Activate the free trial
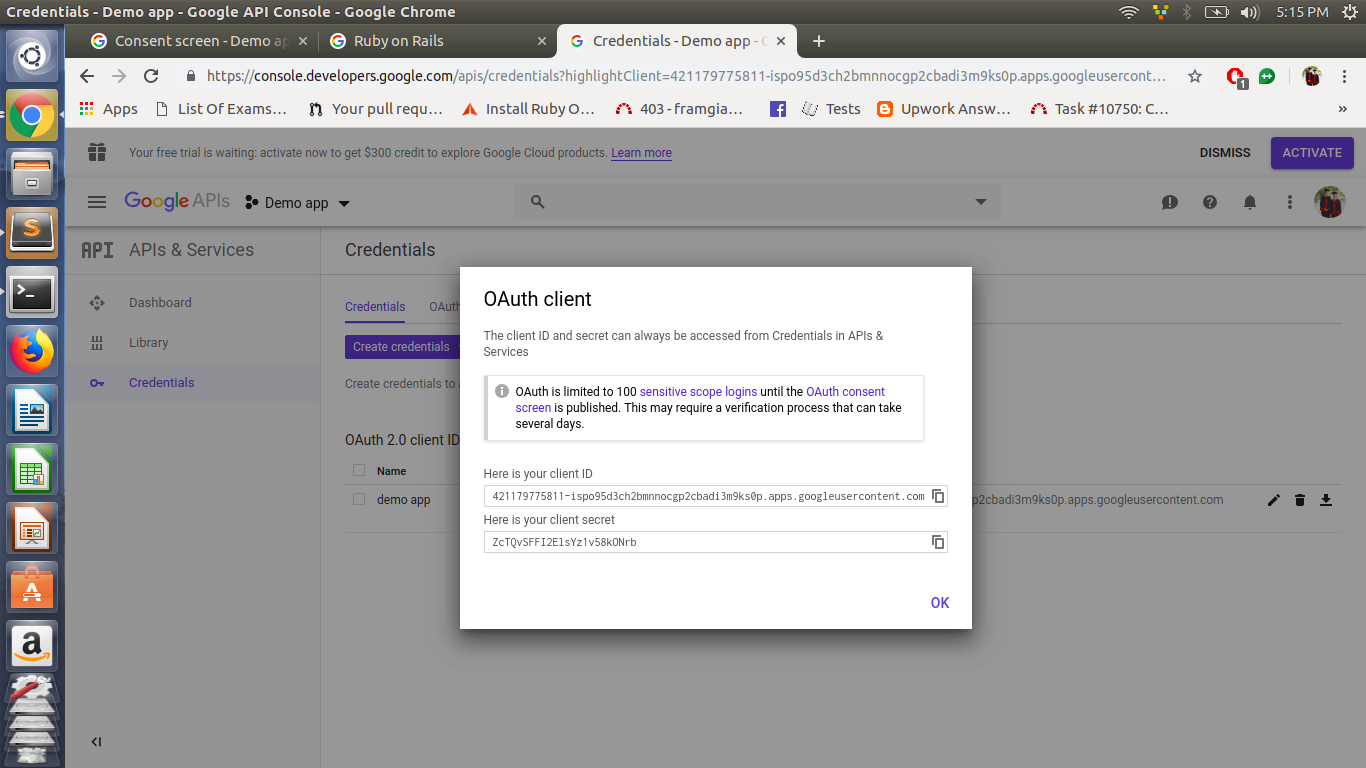The height and width of the screenshot is (768, 1366). click(1312, 153)
